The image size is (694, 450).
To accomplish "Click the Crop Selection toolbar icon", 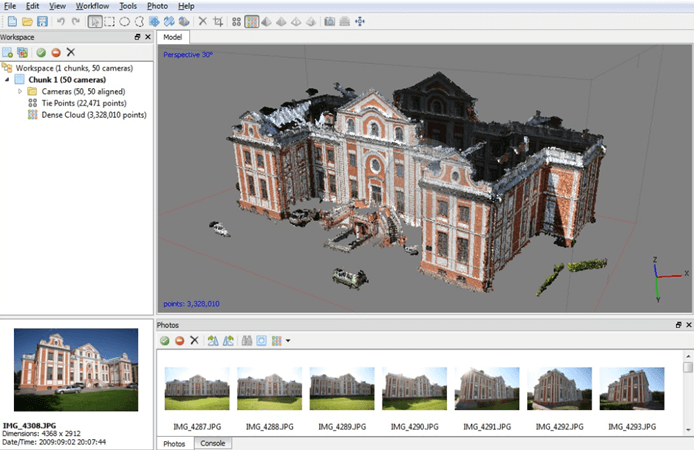I will point(219,21).
